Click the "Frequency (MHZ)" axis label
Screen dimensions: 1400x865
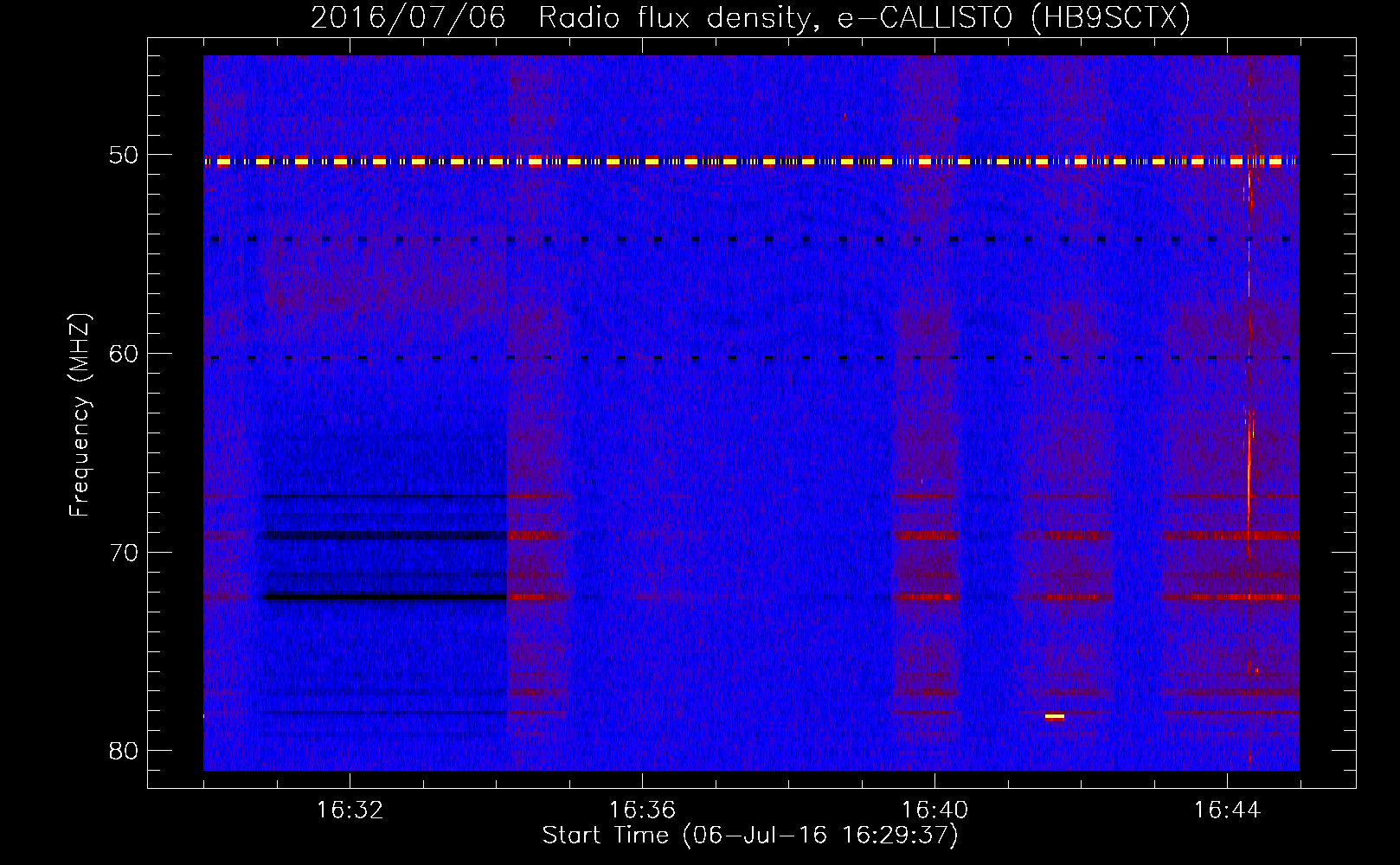pos(80,415)
